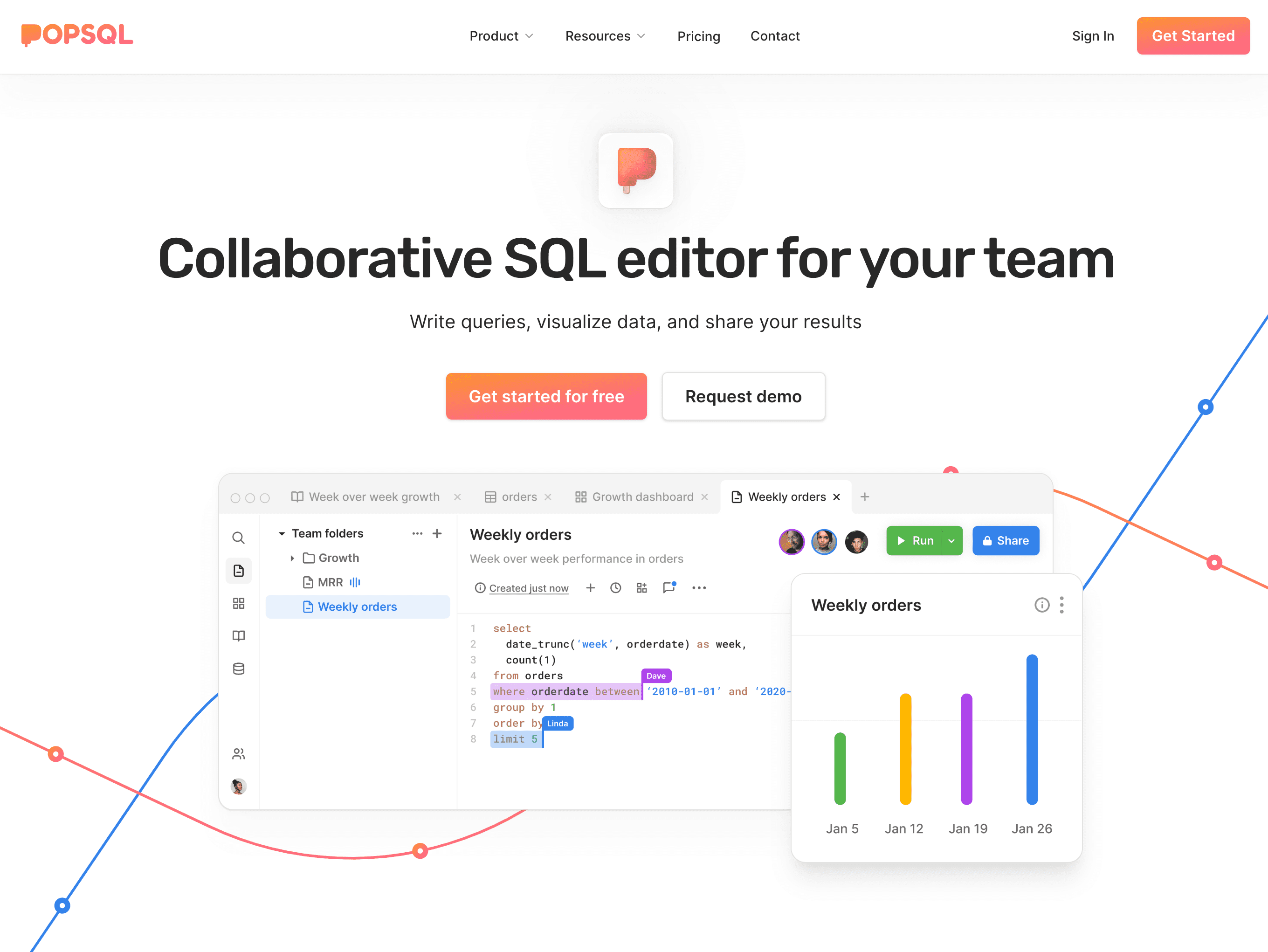
Task: Click the book/documentation icon in sidebar
Action: click(239, 635)
